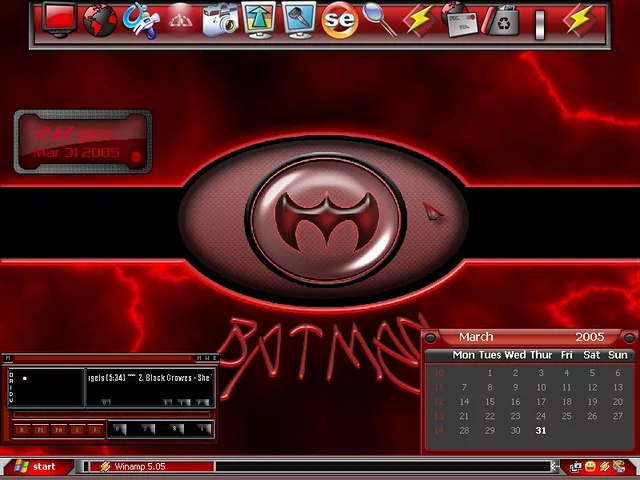
Task: Open the blue figure dock icon
Action: coord(140,21)
